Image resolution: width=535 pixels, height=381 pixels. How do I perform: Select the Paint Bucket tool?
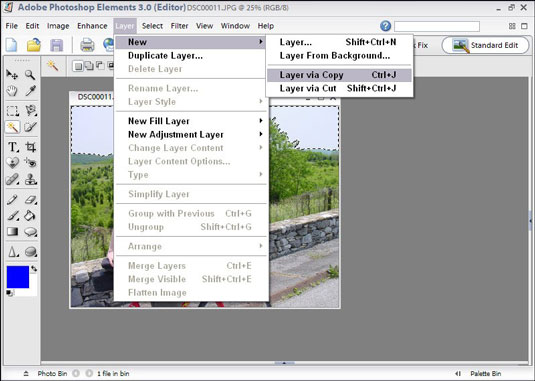coord(30,216)
